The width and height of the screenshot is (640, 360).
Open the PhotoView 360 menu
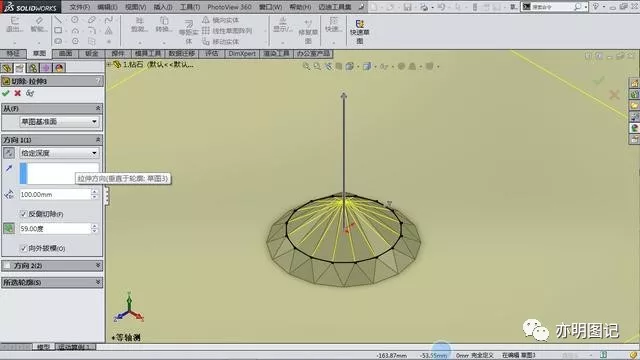(229, 7)
